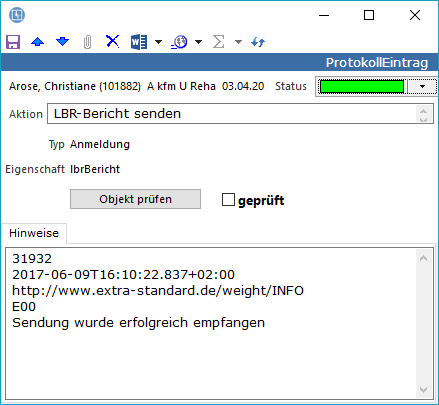Expand the Word icon dropdown arrow
Screen dimensions: 439x405
(x=159, y=42)
